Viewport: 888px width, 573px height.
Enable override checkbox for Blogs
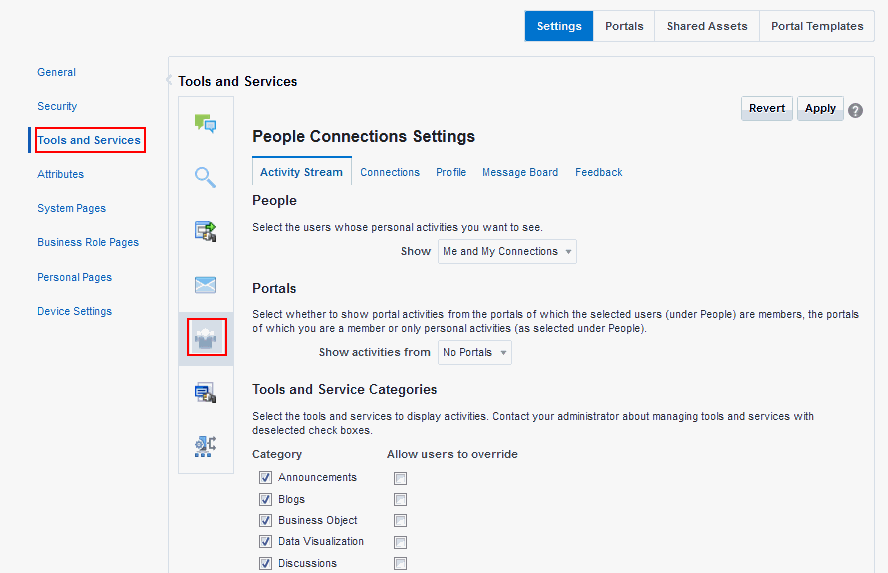tap(400, 499)
